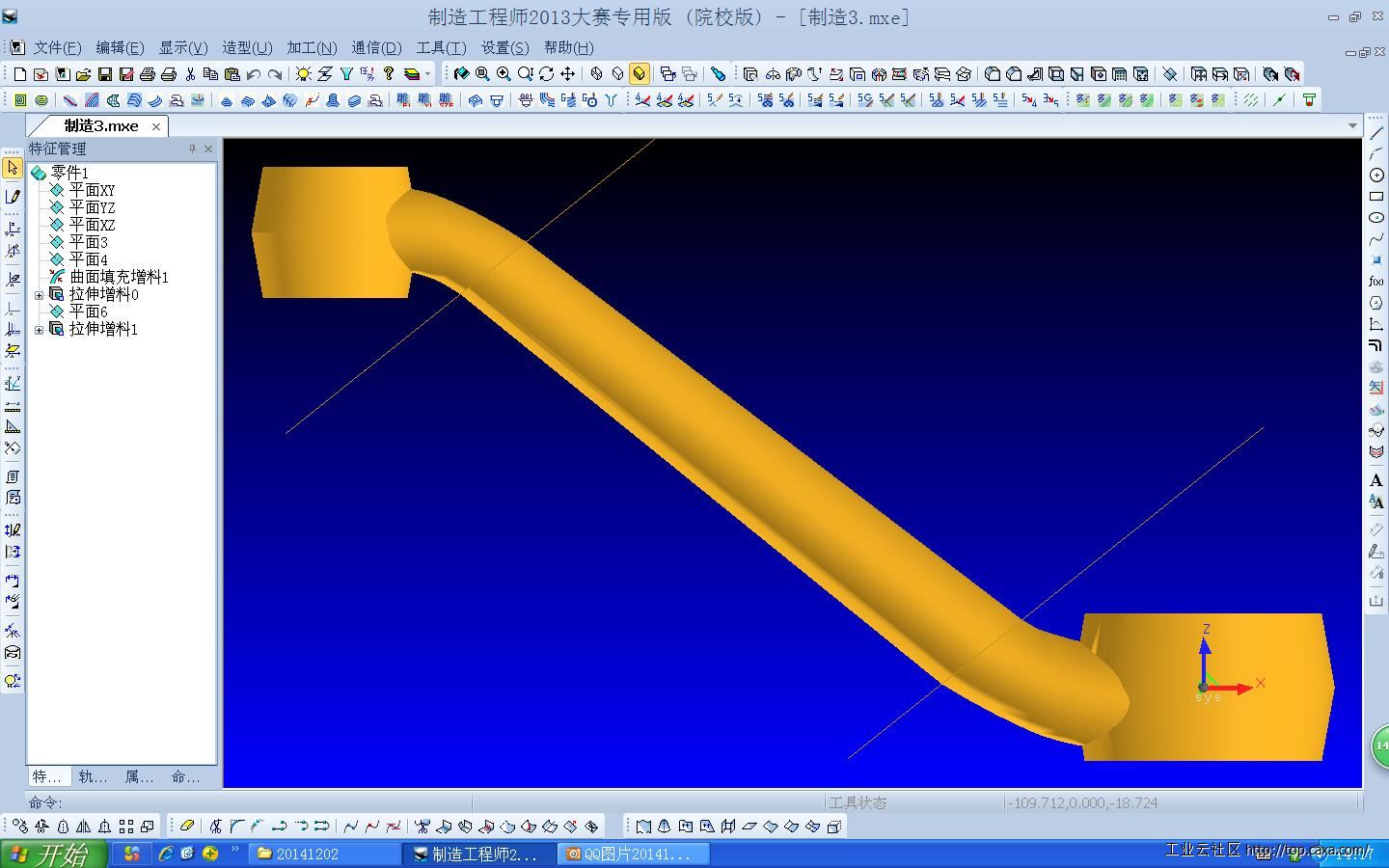Screen dimensions: 1389x868
Task: Click the text 'A' tool icon
Action: 1376,480
